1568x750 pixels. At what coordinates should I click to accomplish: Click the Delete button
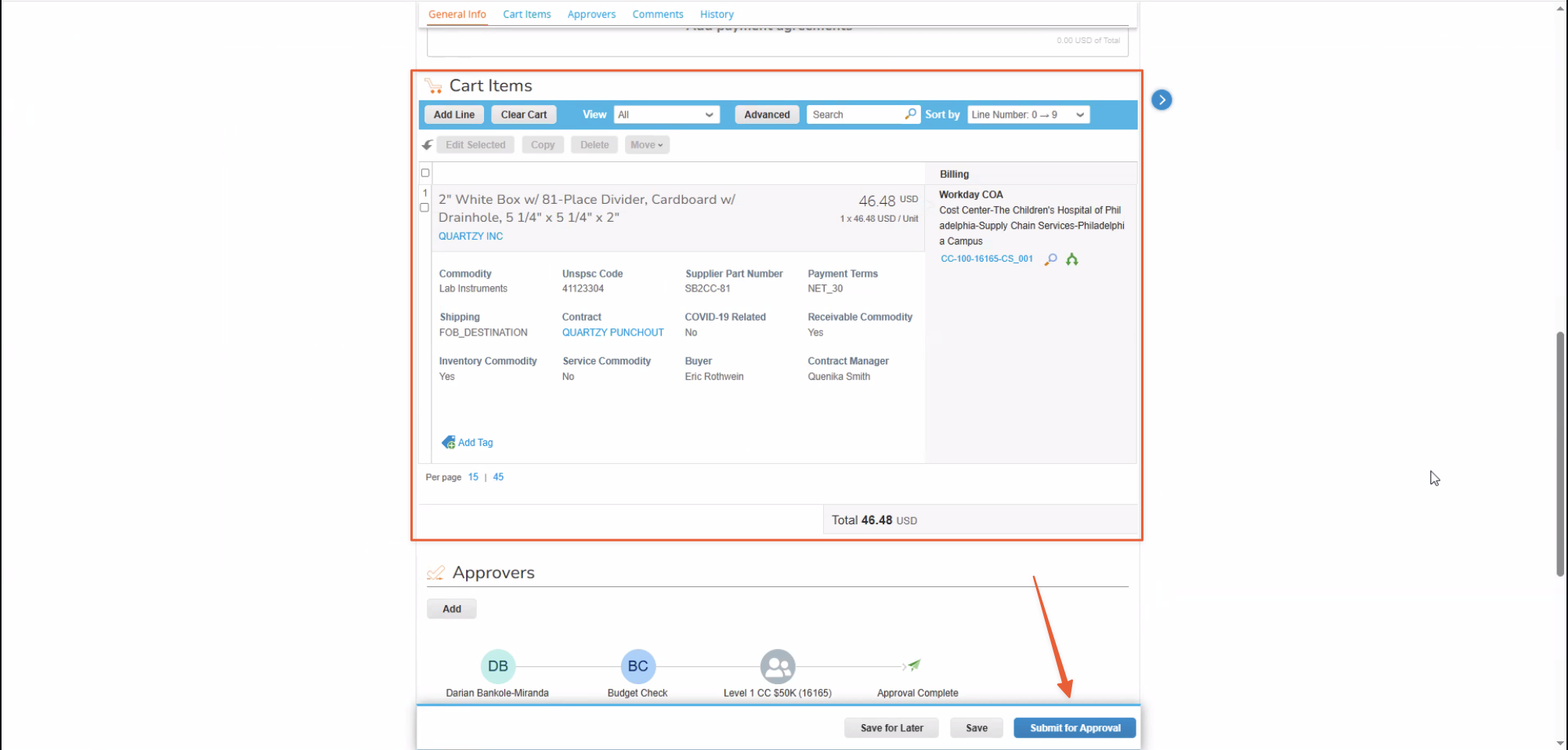coord(594,145)
